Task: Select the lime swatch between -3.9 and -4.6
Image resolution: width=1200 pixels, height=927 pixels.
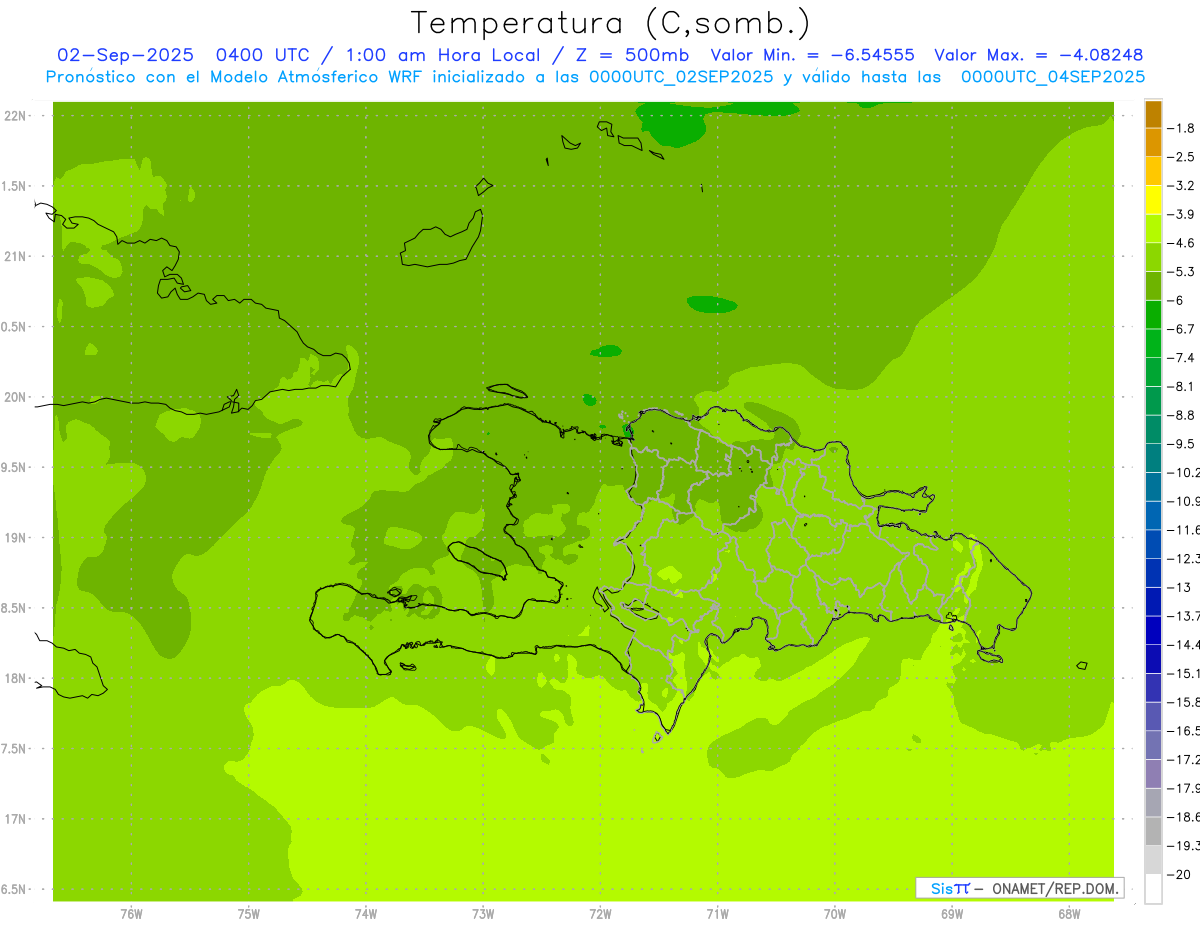Action: click(x=1153, y=229)
